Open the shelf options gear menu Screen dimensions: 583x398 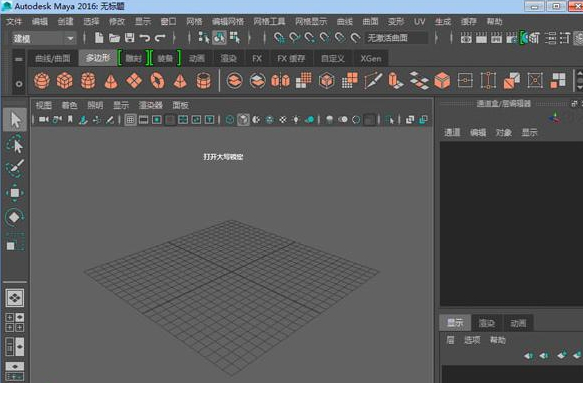19,84
